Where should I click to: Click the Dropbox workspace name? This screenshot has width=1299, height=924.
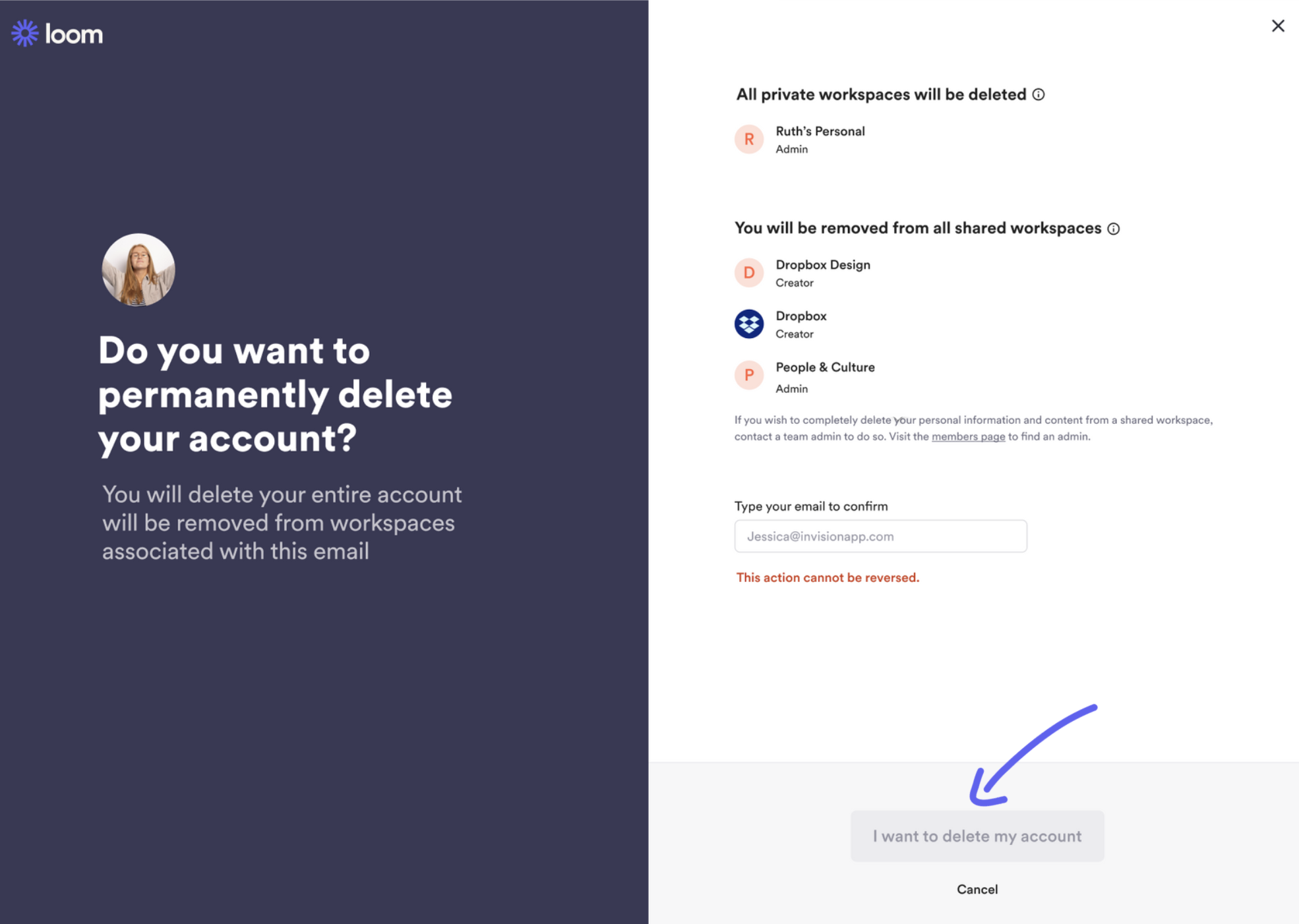point(801,316)
